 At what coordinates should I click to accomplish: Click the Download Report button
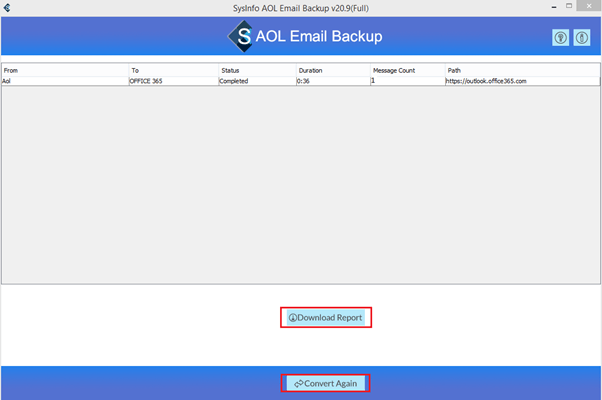pos(326,317)
